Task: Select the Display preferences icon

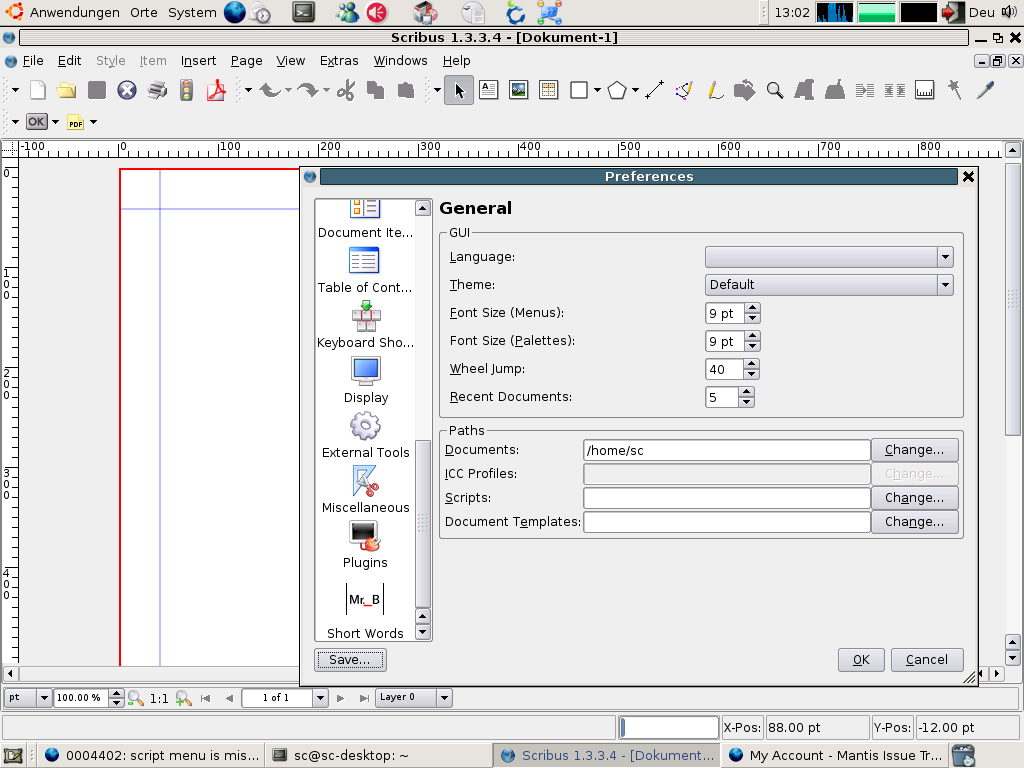Action: (x=365, y=378)
